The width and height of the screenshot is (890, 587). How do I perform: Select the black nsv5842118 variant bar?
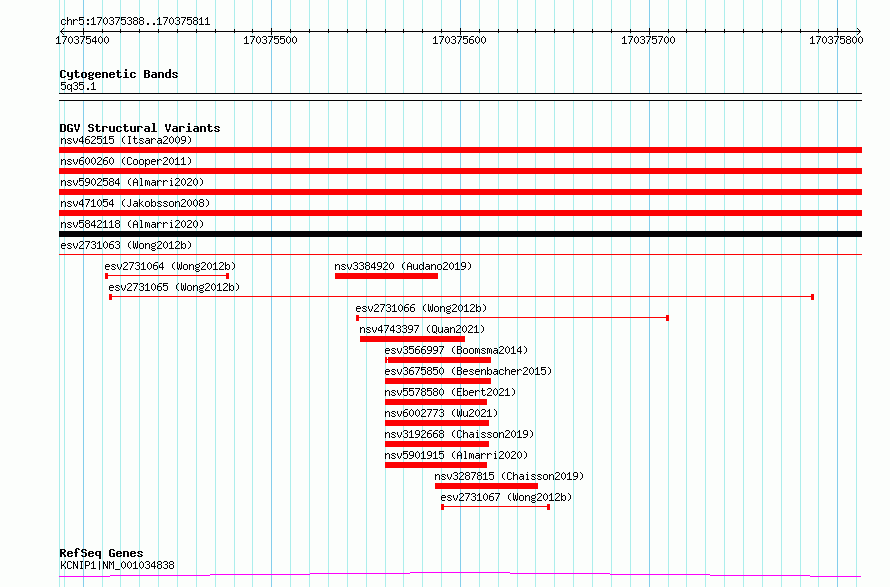pyautogui.click(x=460, y=234)
